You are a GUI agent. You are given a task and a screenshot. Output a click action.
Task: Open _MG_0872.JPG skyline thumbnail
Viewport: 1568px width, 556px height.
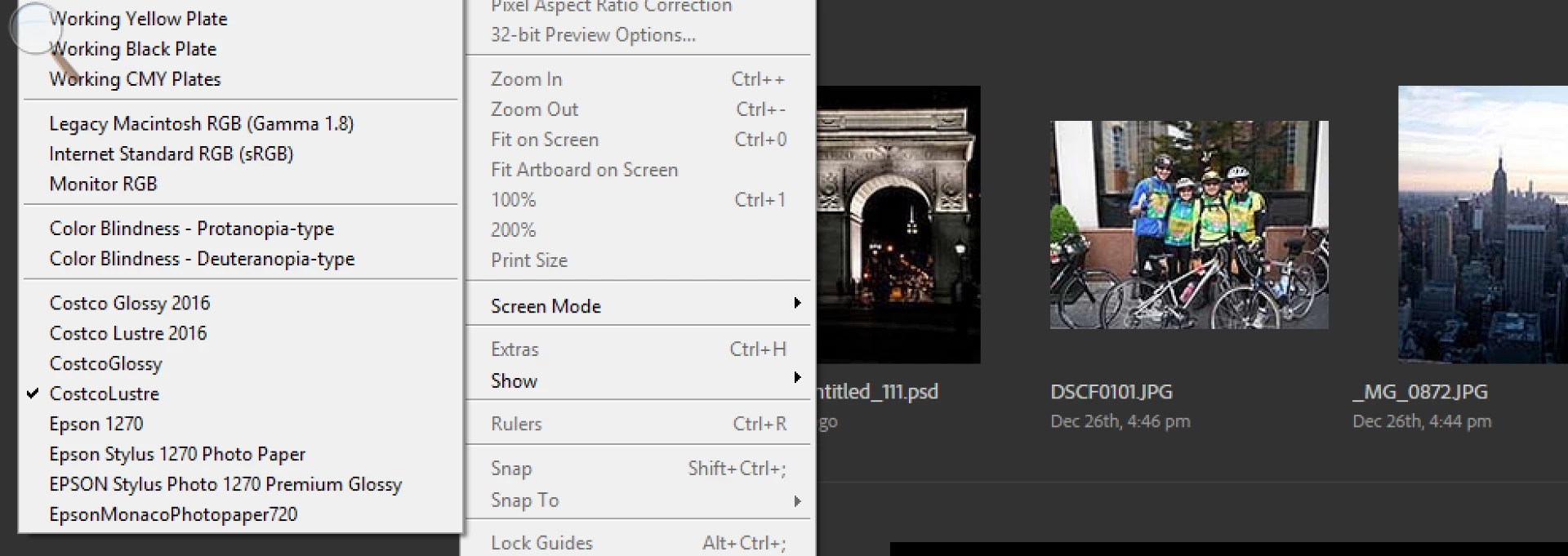coord(1483,225)
